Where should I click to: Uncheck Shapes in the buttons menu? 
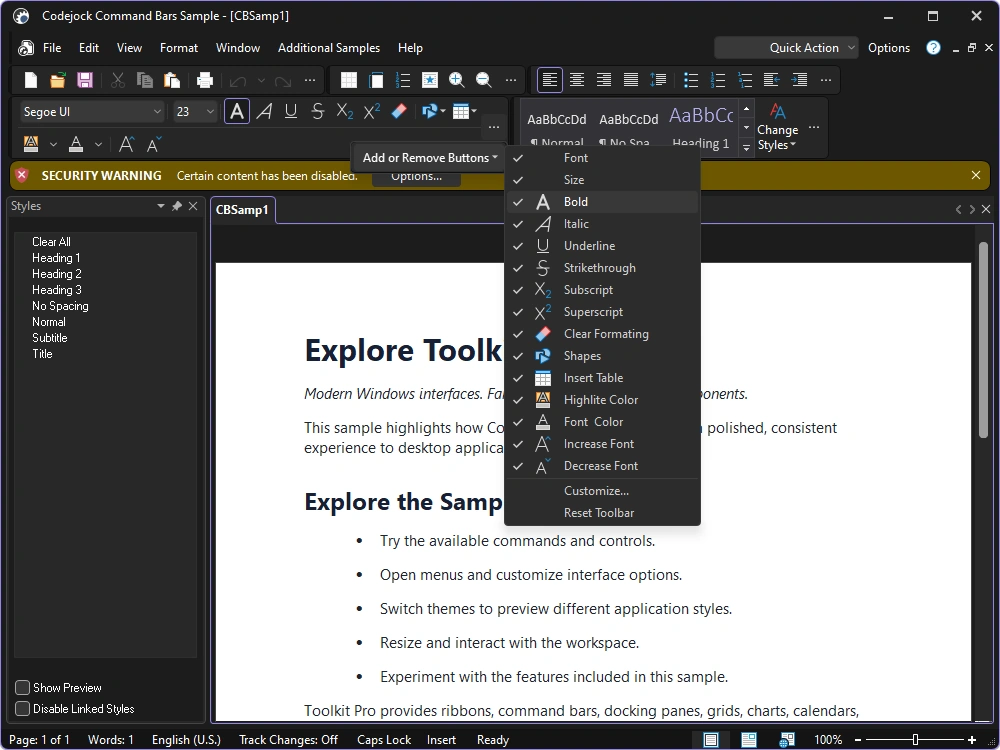point(602,356)
